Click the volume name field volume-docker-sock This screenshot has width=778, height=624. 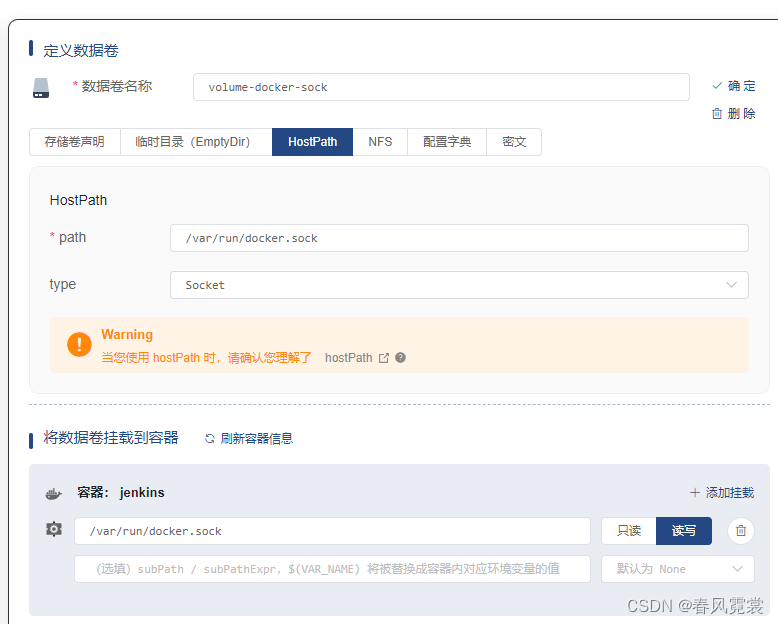(x=441, y=87)
